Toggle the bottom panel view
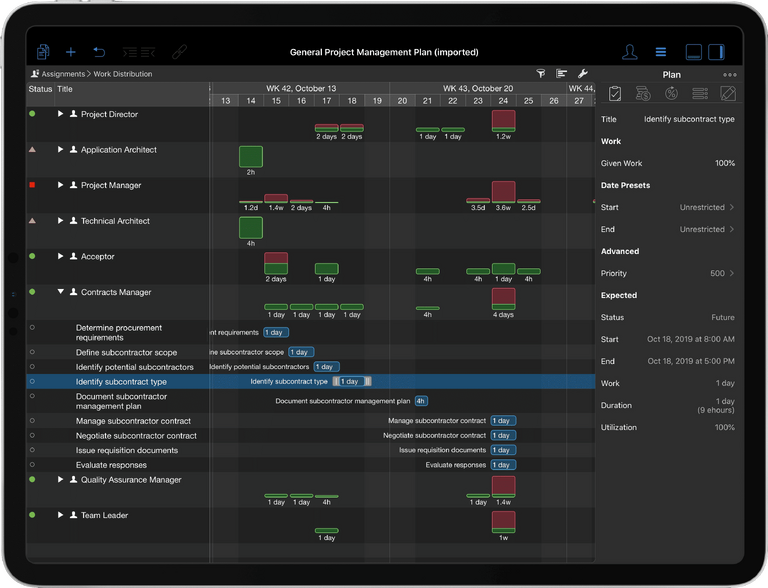The height and width of the screenshot is (588, 768). [693, 52]
